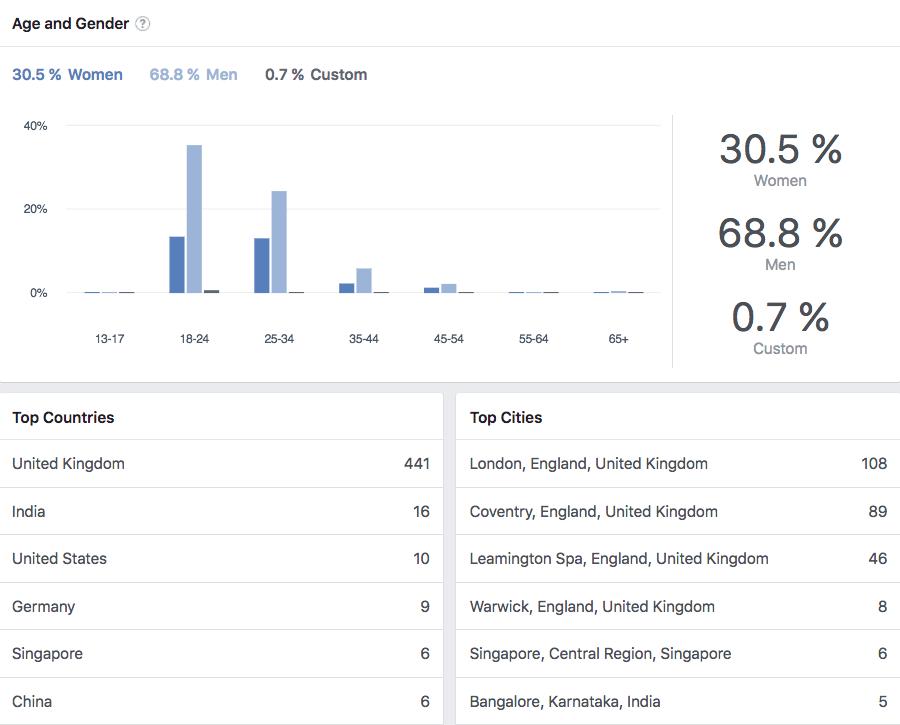Select Bangalore, Karnataka, India row
This screenshot has width=900, height=725.
click(x=678, y=702)
